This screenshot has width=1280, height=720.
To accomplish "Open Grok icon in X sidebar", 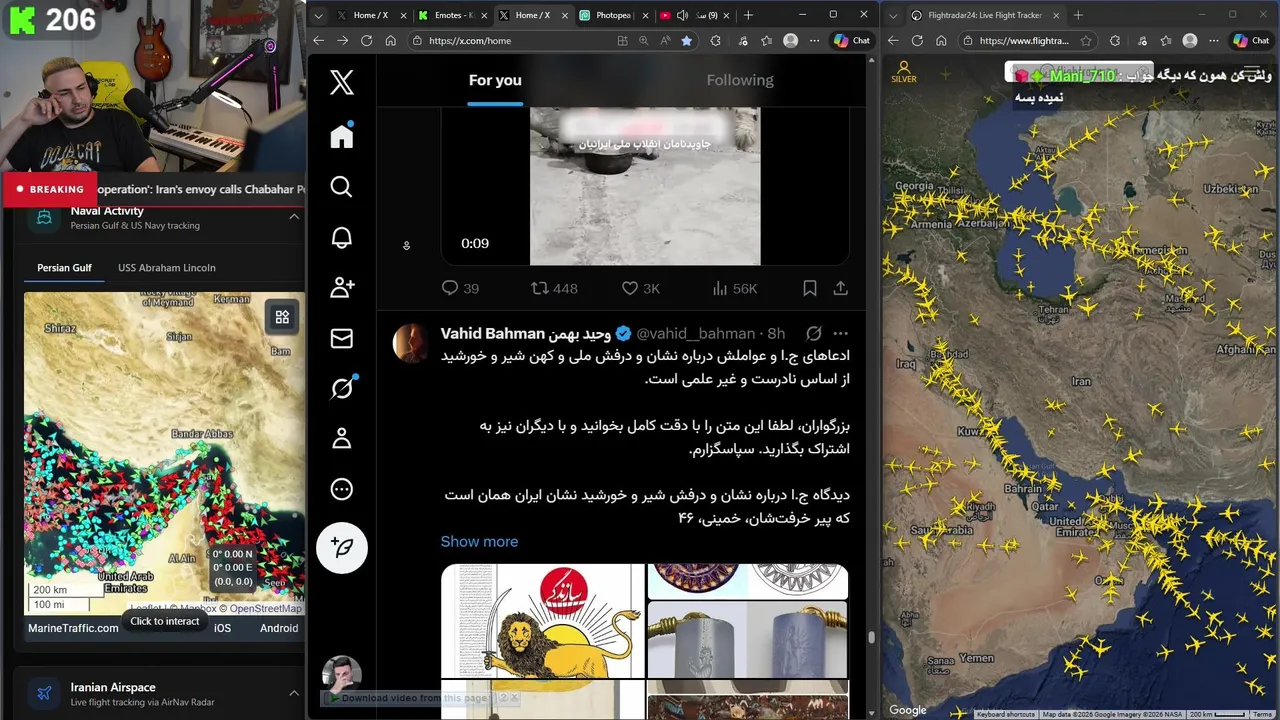I will click(342, 388).
